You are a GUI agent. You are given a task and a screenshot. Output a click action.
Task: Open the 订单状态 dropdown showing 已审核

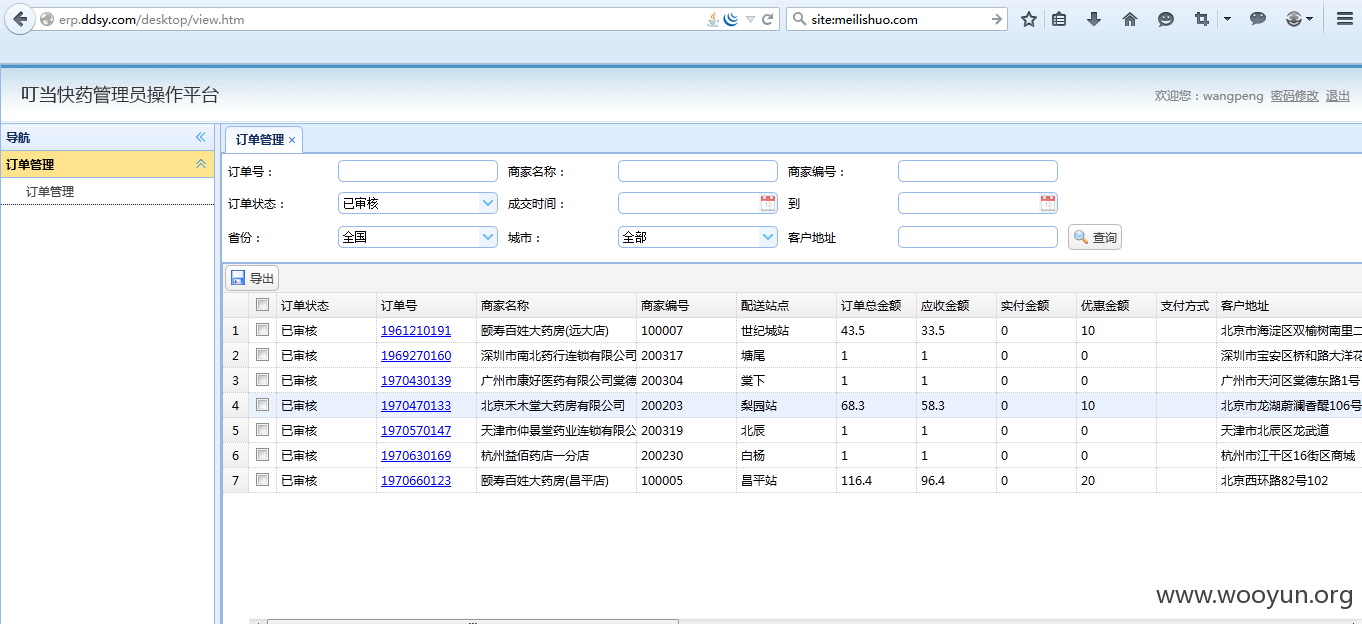point(488,203)
